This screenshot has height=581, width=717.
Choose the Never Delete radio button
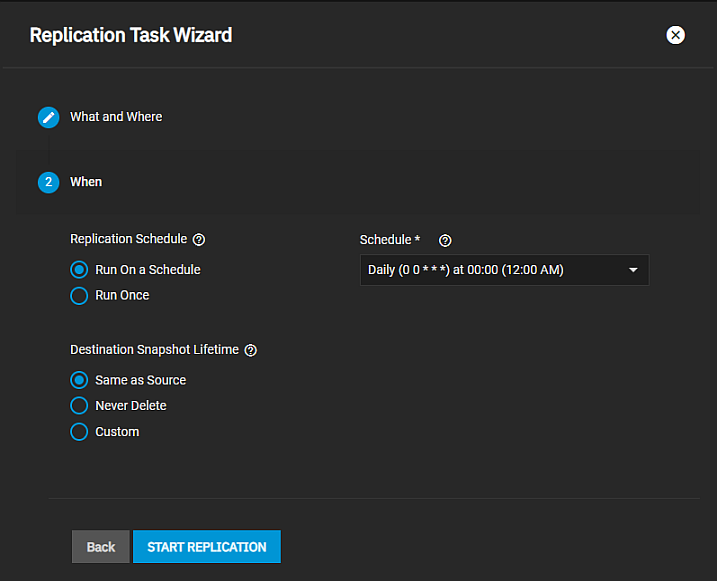click(79, 406)
